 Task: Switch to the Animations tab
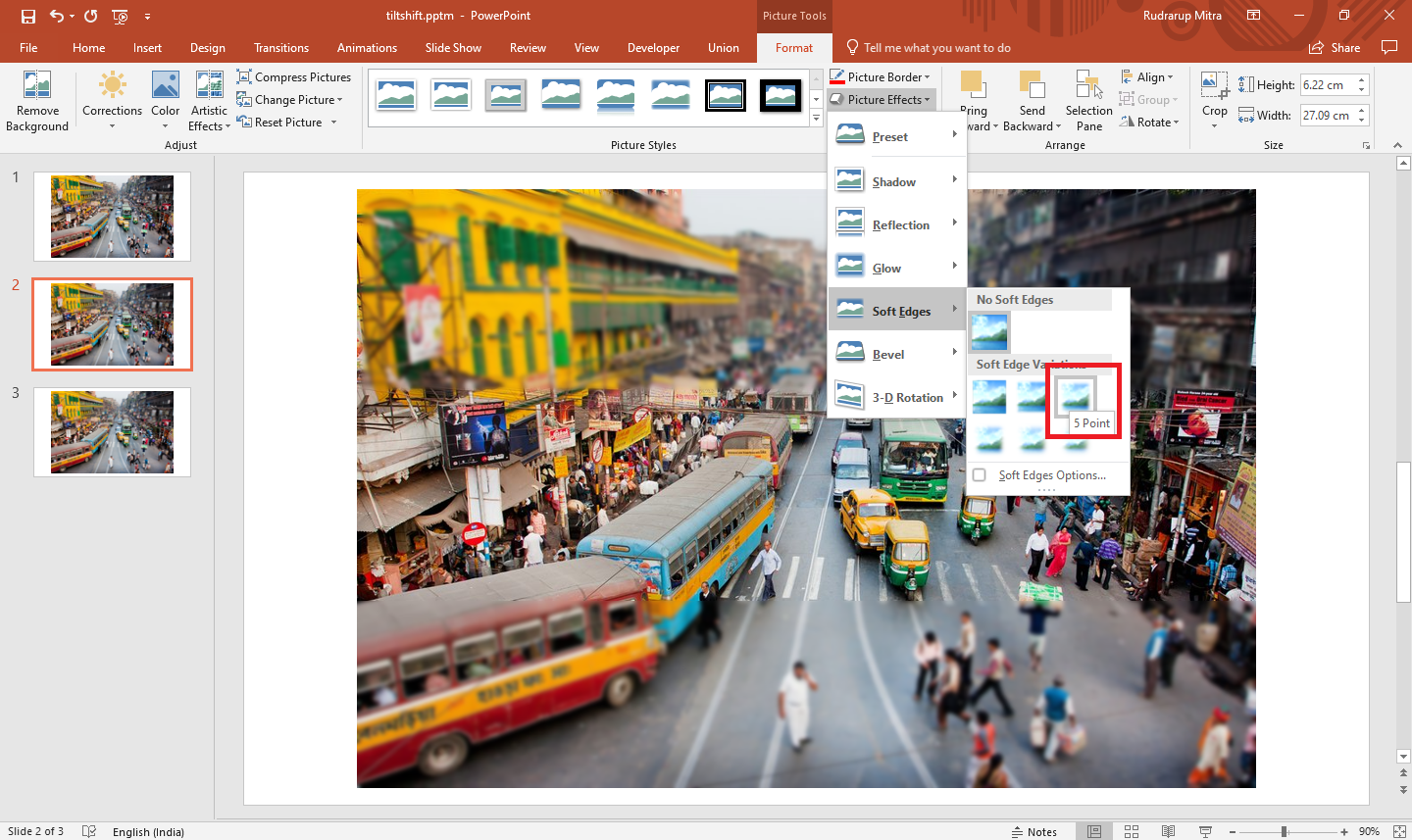[367, 47]
